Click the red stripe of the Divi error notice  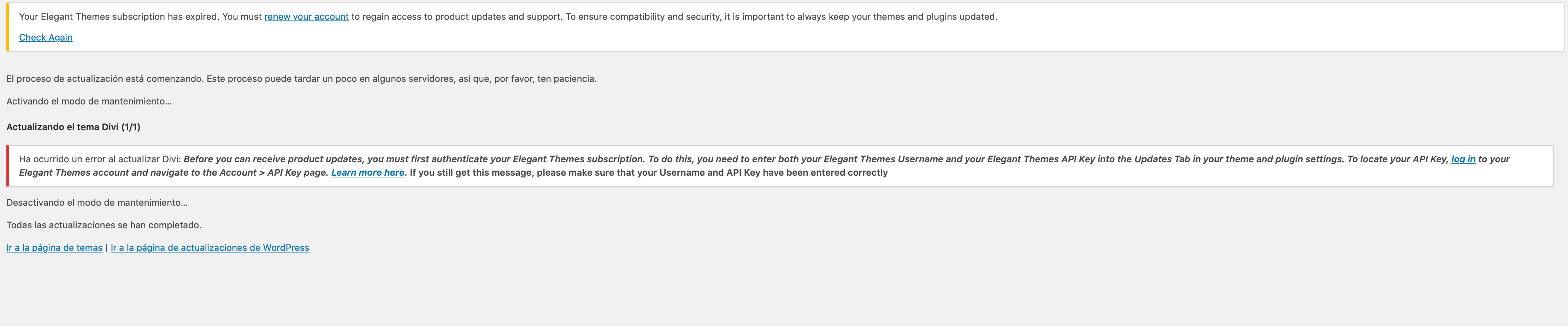(8, 165)
